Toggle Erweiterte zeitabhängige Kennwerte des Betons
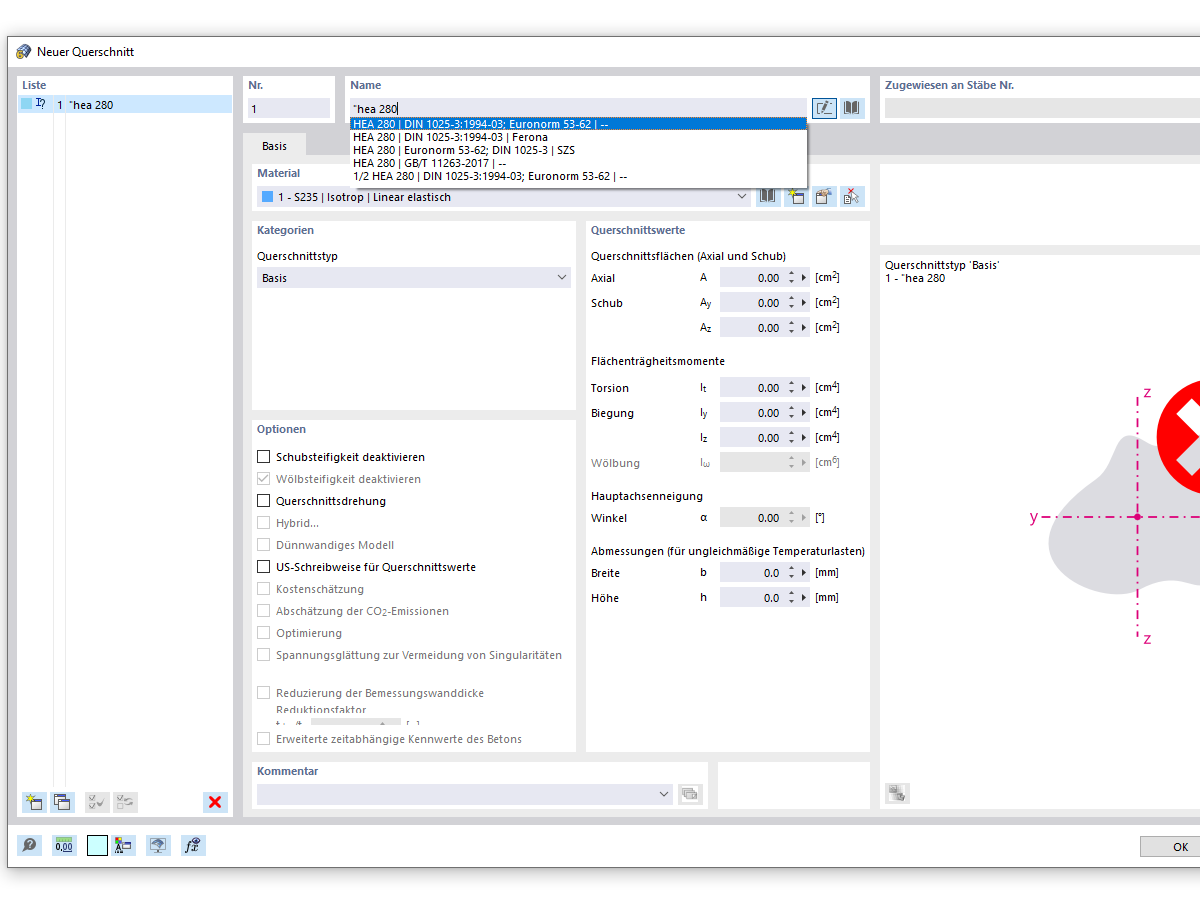Image resolution: width=1200 pixels, height=900 pixels. [264, 739]
